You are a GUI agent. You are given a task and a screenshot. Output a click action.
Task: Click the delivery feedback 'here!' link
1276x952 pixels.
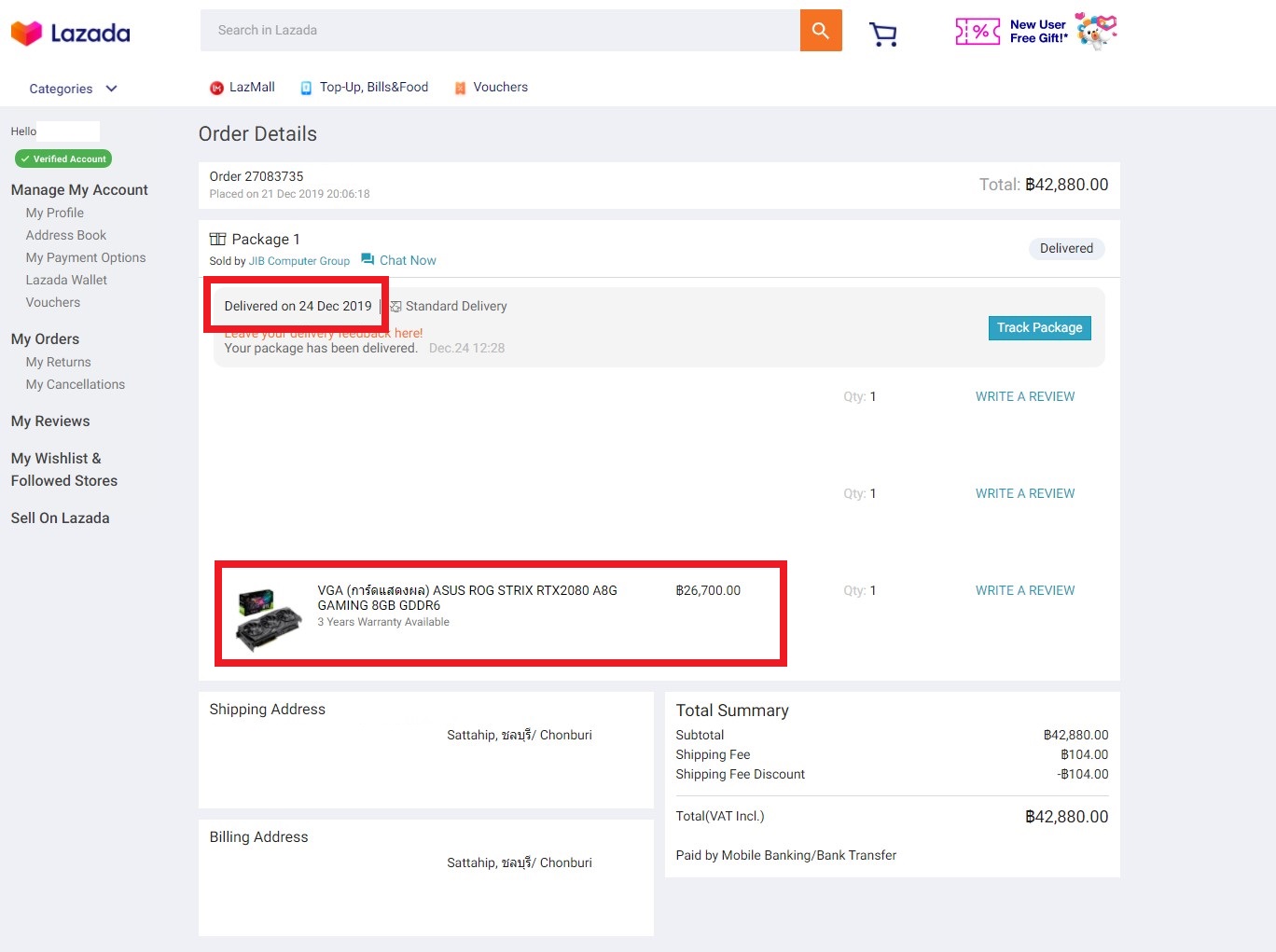(x=409, y=333)
